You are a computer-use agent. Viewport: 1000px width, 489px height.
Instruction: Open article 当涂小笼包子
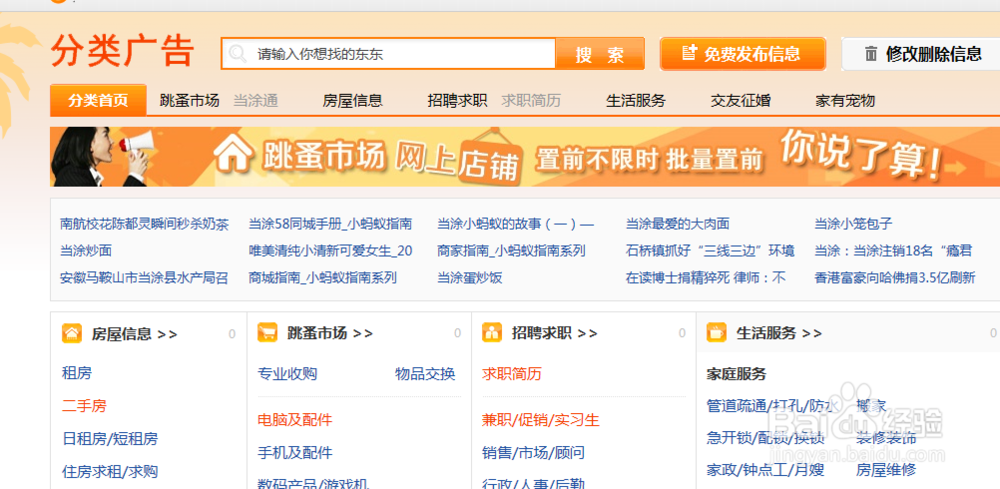tap(853, 224)
